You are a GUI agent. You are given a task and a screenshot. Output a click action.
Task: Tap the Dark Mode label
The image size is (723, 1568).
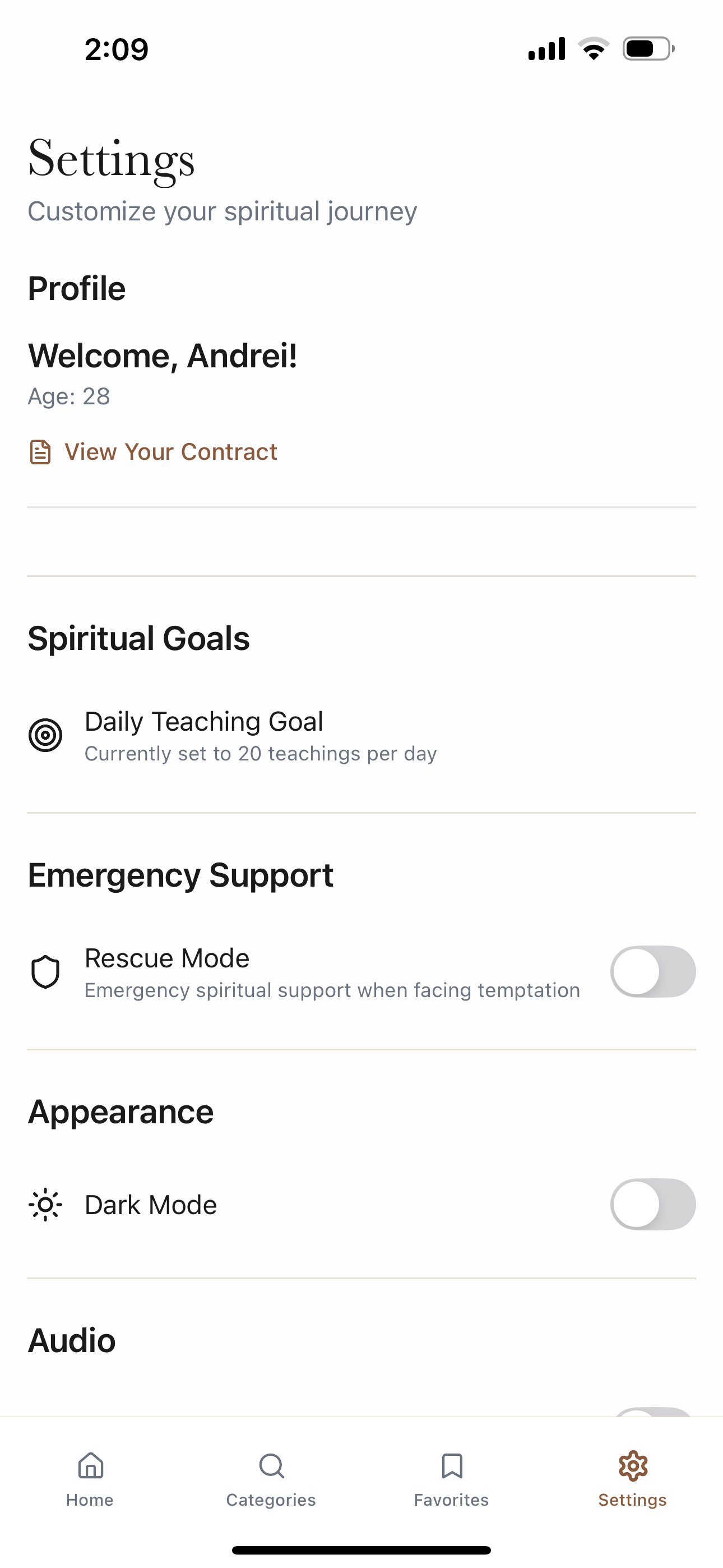151,1205
